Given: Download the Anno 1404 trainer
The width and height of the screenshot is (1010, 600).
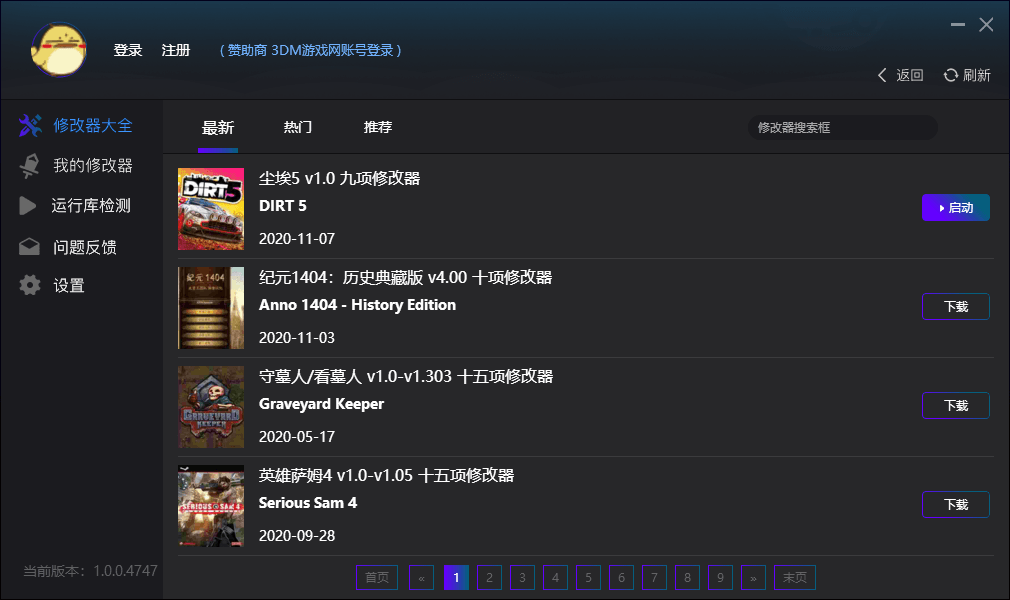Looking at the screenshot, I should click(x=955, y=306).
